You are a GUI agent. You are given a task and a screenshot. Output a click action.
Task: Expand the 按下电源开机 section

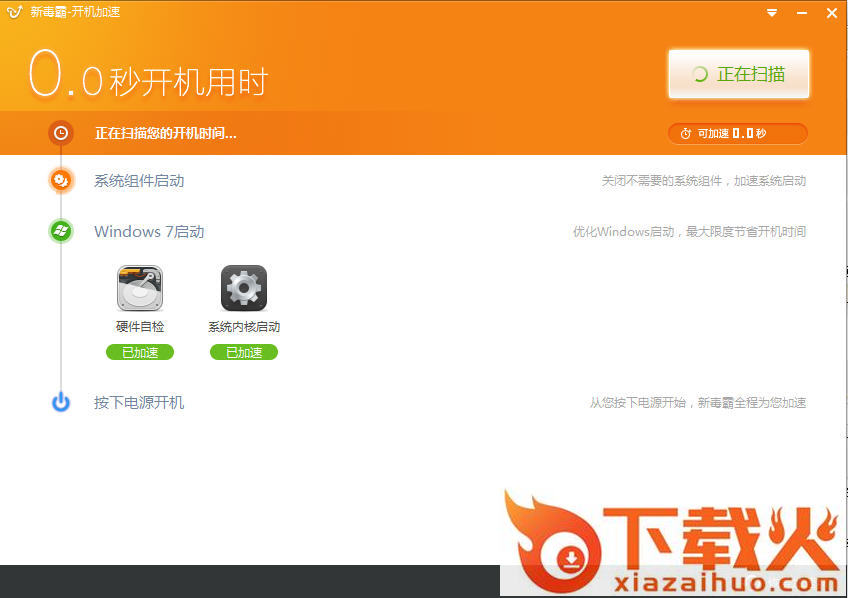(x=139, y=403)
